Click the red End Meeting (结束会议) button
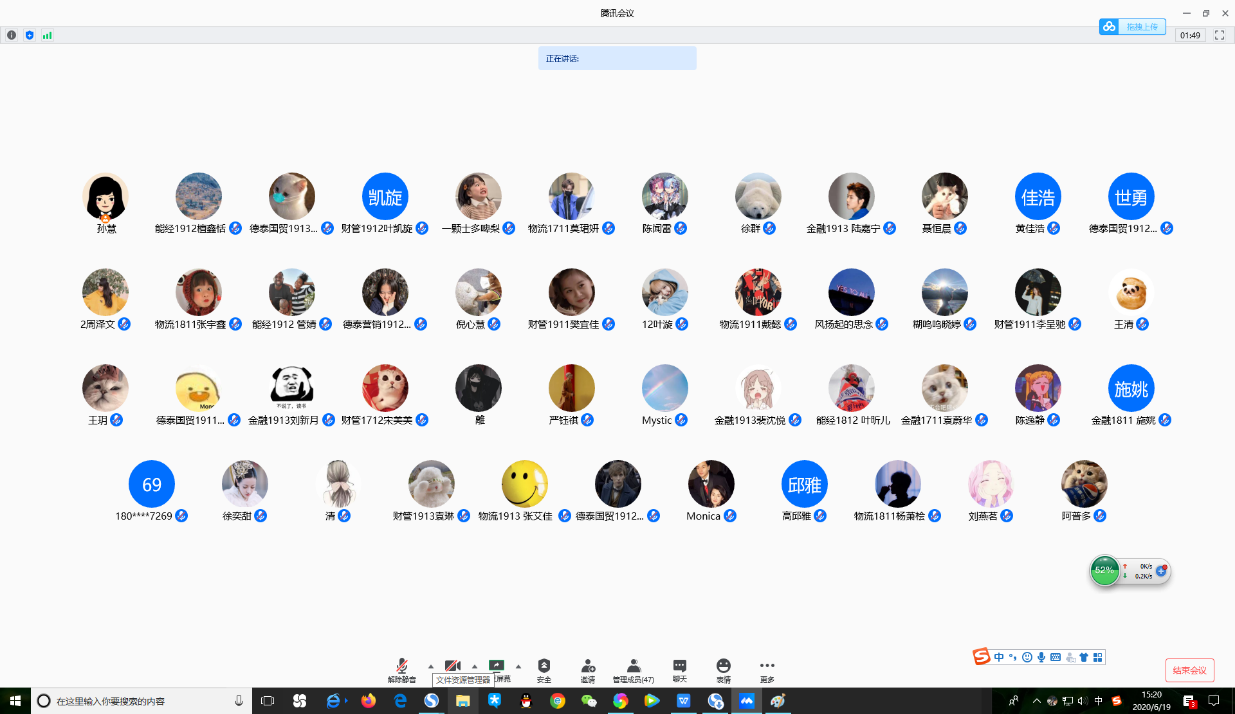 (x=1189, y=670)
